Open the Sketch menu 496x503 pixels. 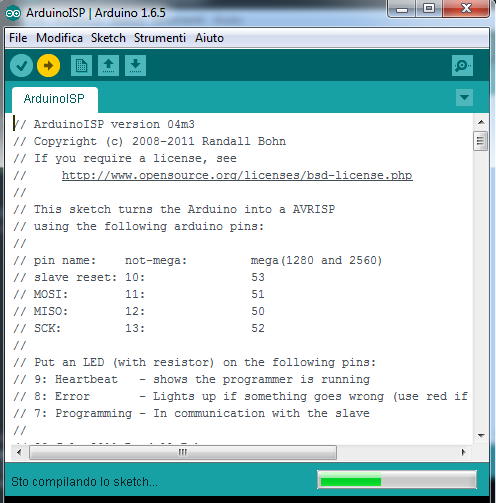[x=108, y=38]
